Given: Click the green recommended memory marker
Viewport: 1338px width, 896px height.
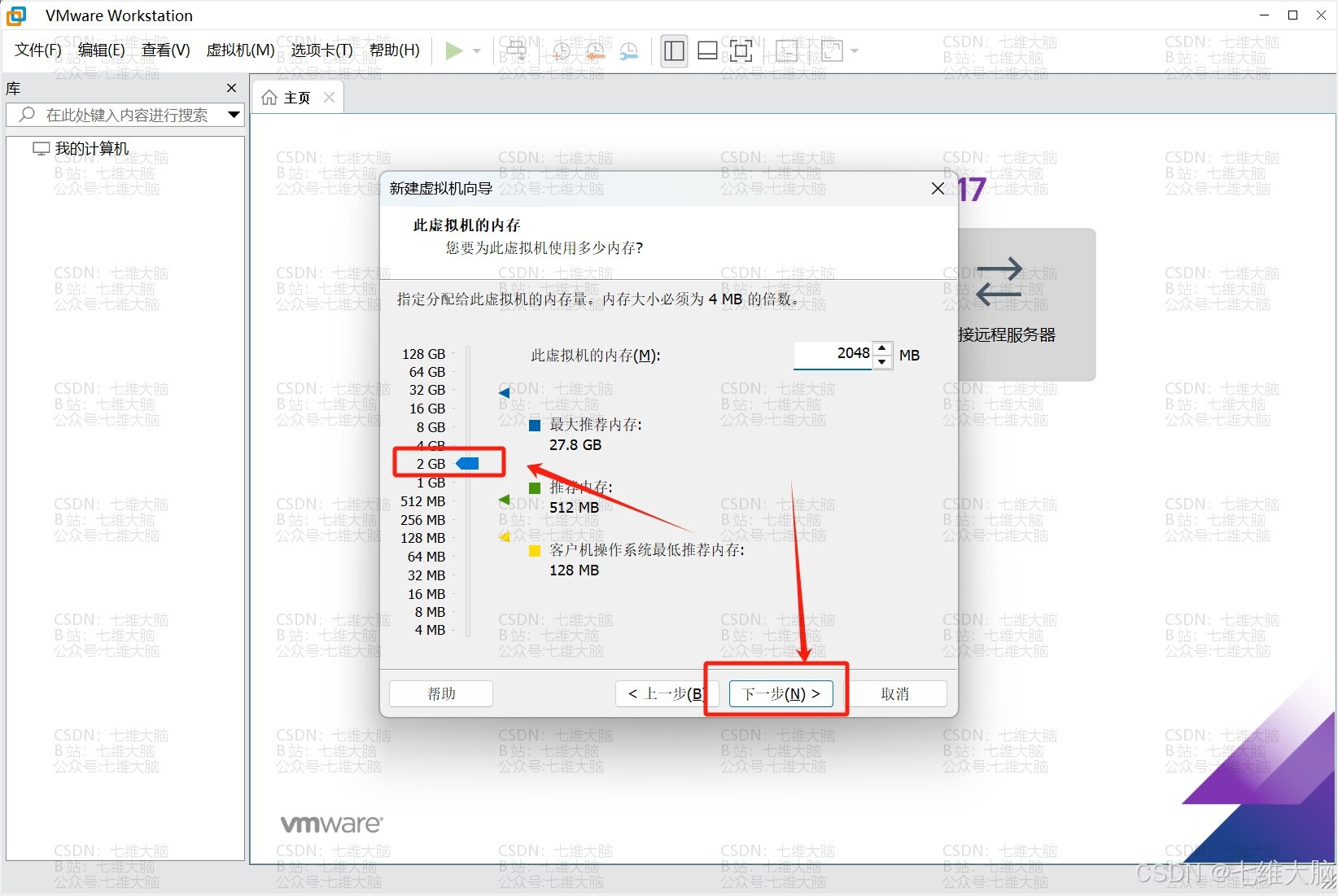Looking at the screenshot, I should pos(505,500).
